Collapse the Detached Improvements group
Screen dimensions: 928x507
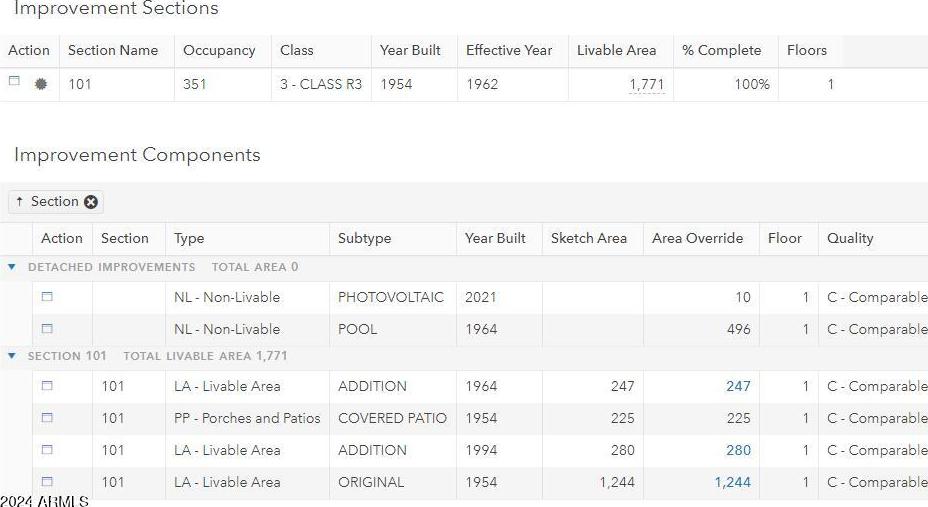(11, 267)
